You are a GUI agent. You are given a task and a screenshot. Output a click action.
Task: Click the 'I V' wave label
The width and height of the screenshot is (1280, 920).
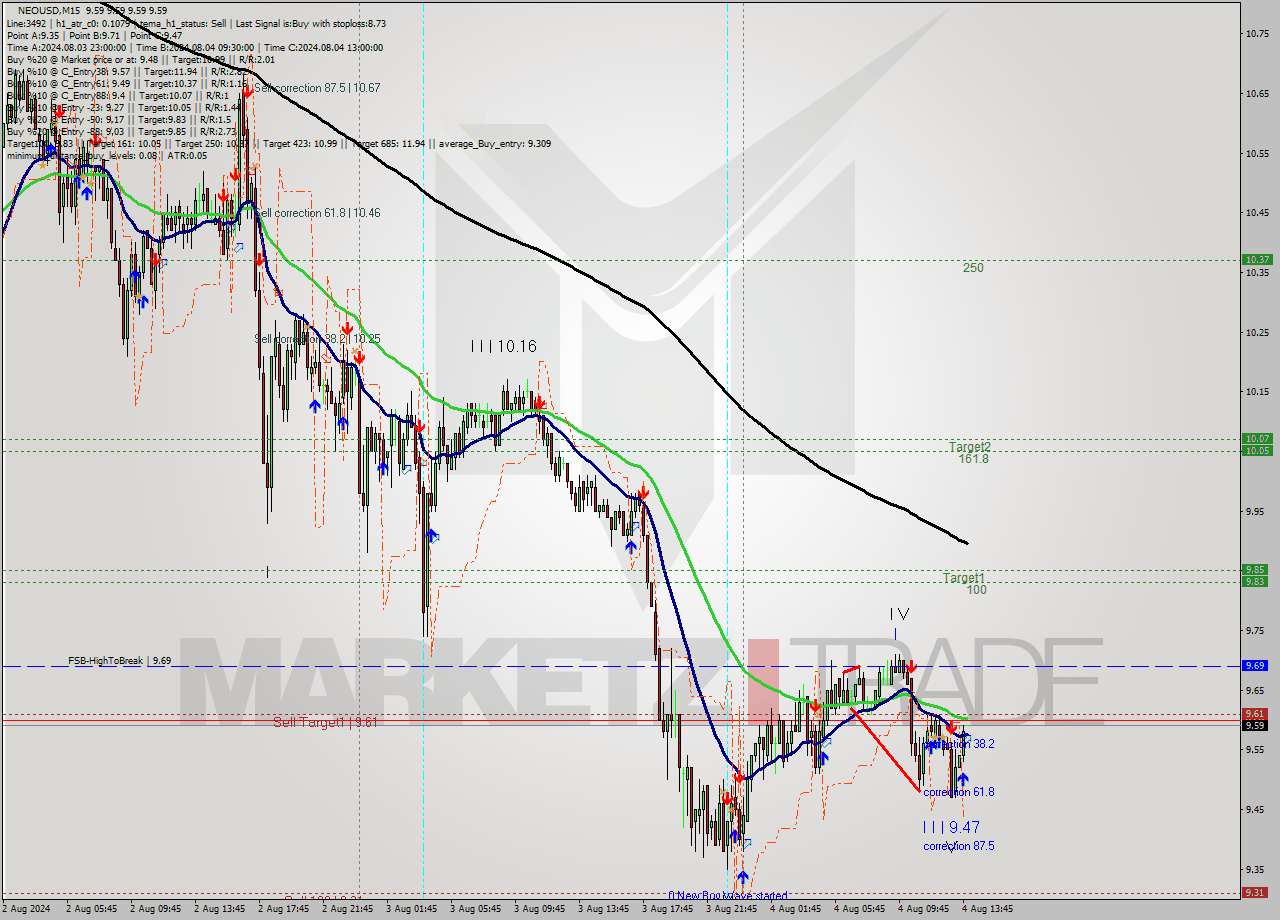(x=899, y=614)
